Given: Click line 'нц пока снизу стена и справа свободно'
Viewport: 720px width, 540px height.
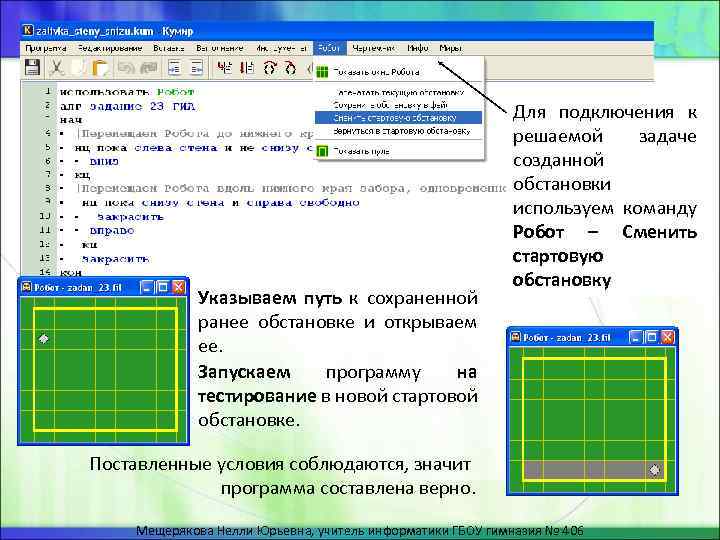Looking at the screenshot, I should point(220,202).
